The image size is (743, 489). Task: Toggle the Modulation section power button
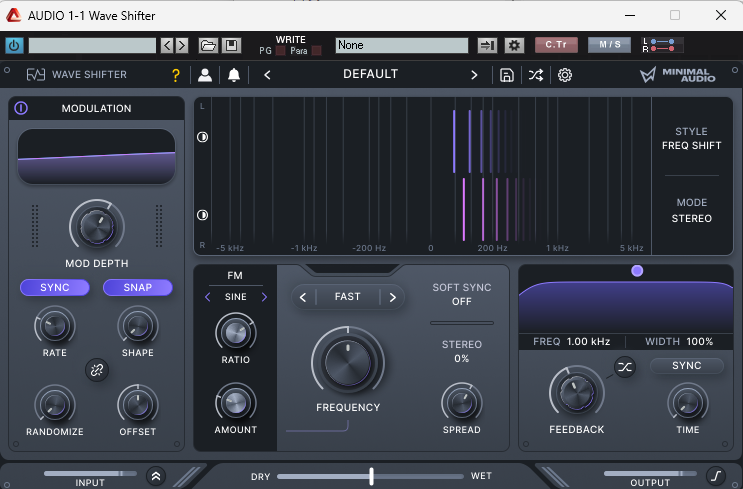click(x=21, y=108)
